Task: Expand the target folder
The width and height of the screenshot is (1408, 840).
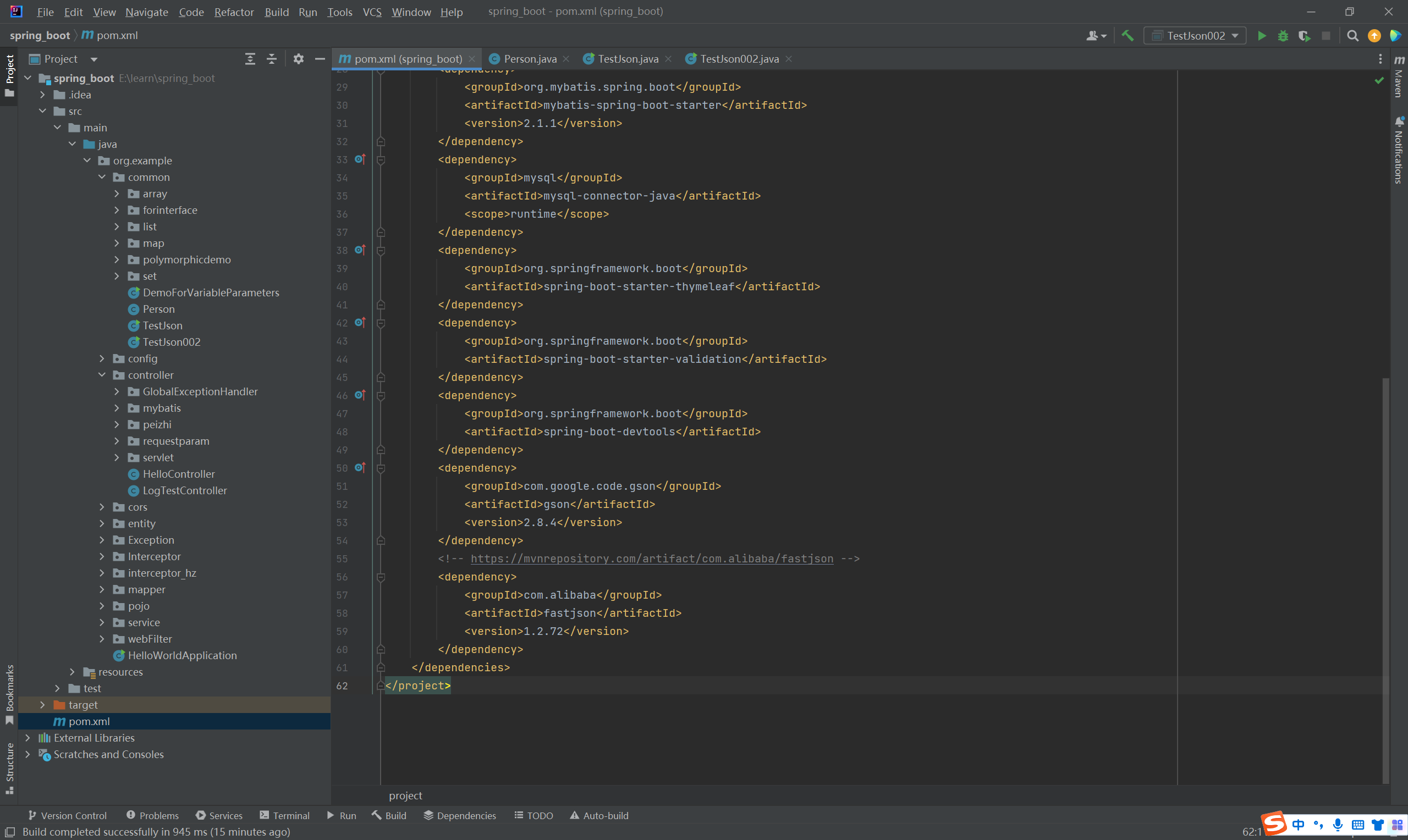Action: click(x=42, y=705)
